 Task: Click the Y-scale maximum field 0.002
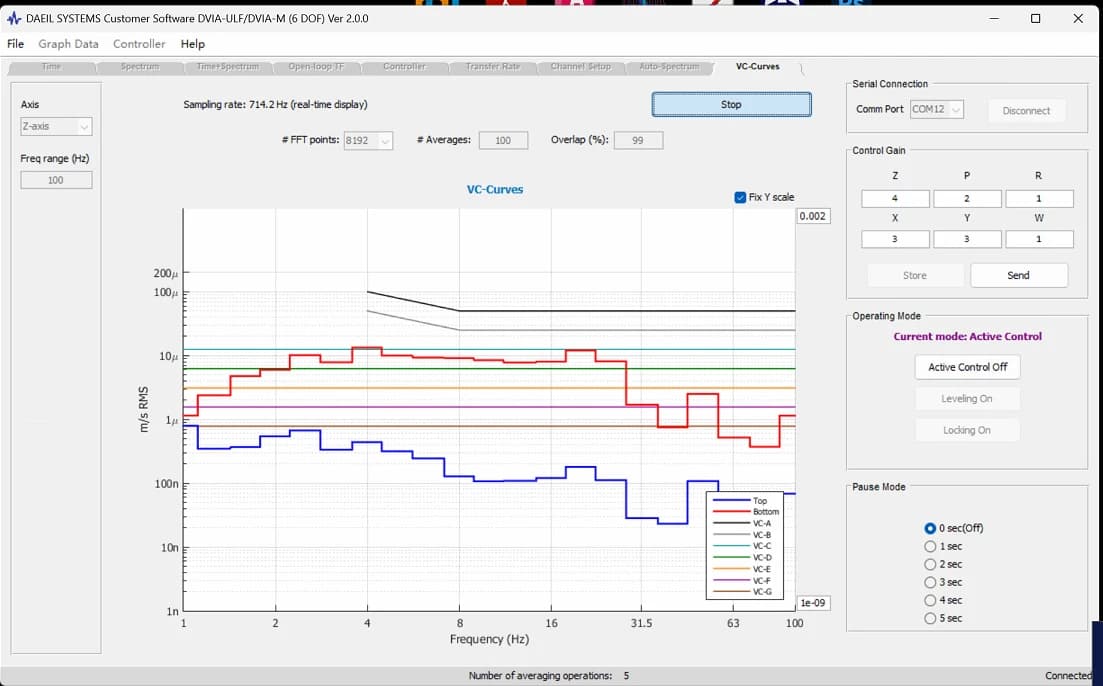[812, 216]
